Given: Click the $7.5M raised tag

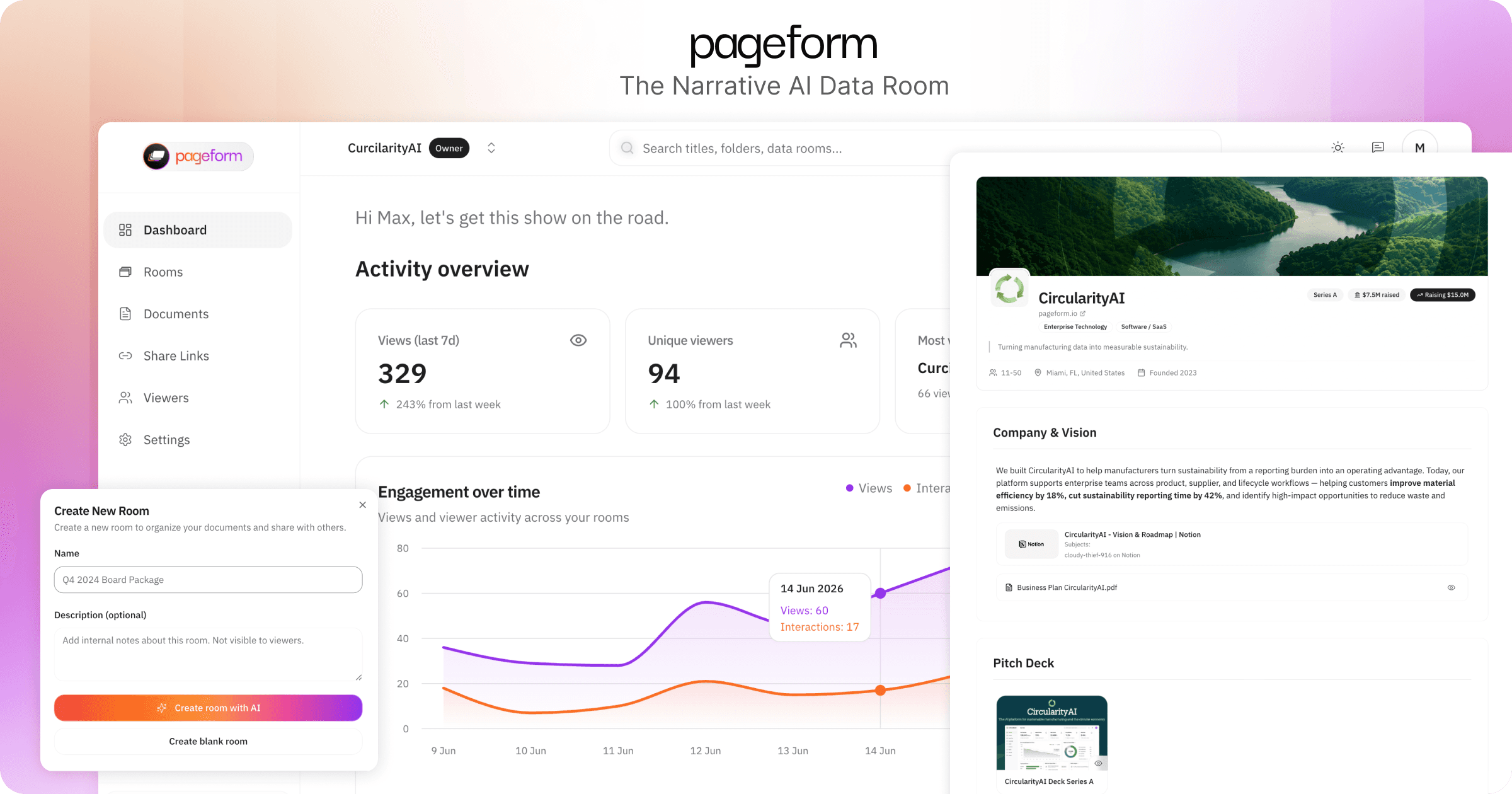Looking at the screenshot, I should click(1377, 295).
